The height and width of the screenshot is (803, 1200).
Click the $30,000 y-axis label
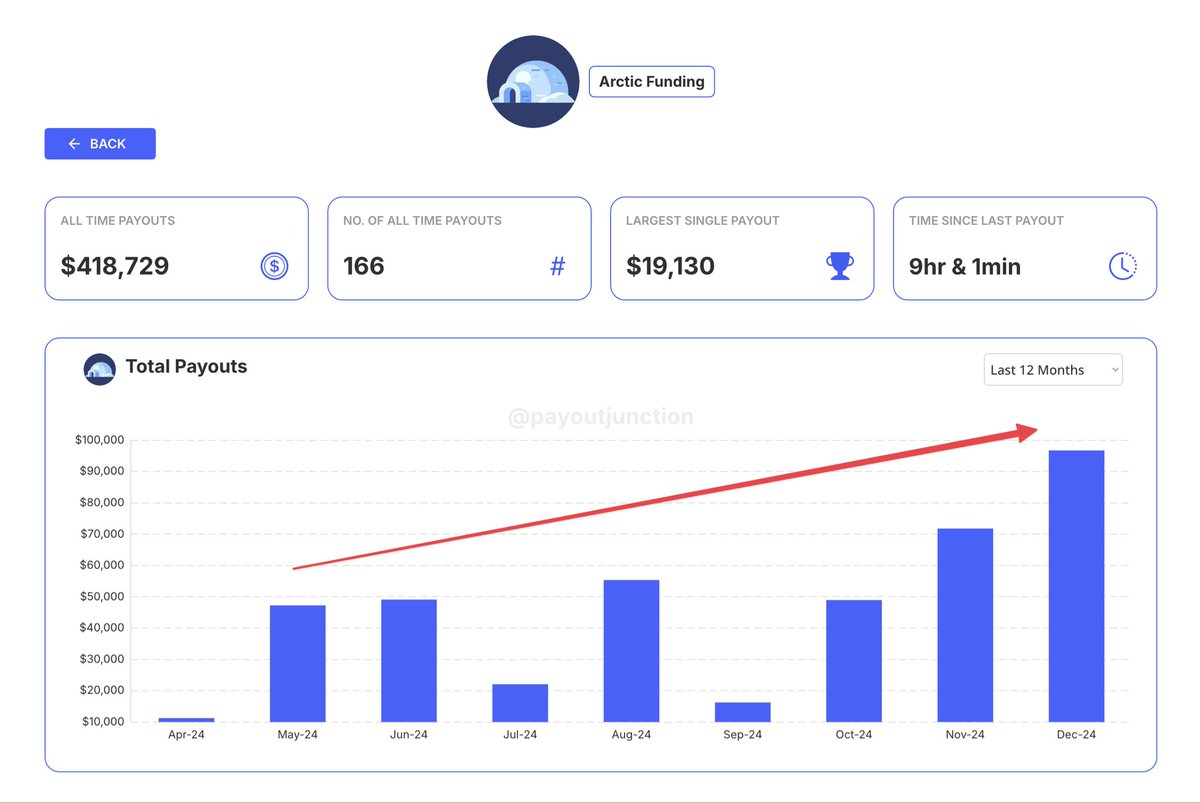point(102,659)
